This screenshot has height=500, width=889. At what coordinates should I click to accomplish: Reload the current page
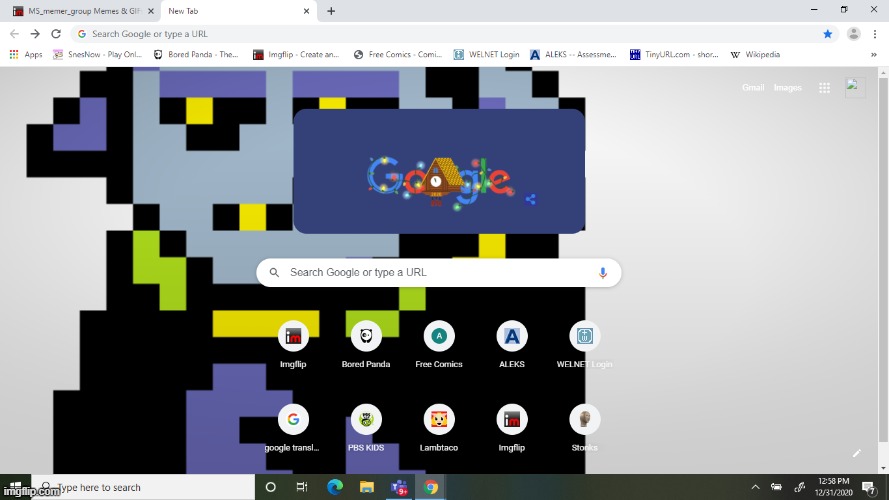click(x=56, y=34)
